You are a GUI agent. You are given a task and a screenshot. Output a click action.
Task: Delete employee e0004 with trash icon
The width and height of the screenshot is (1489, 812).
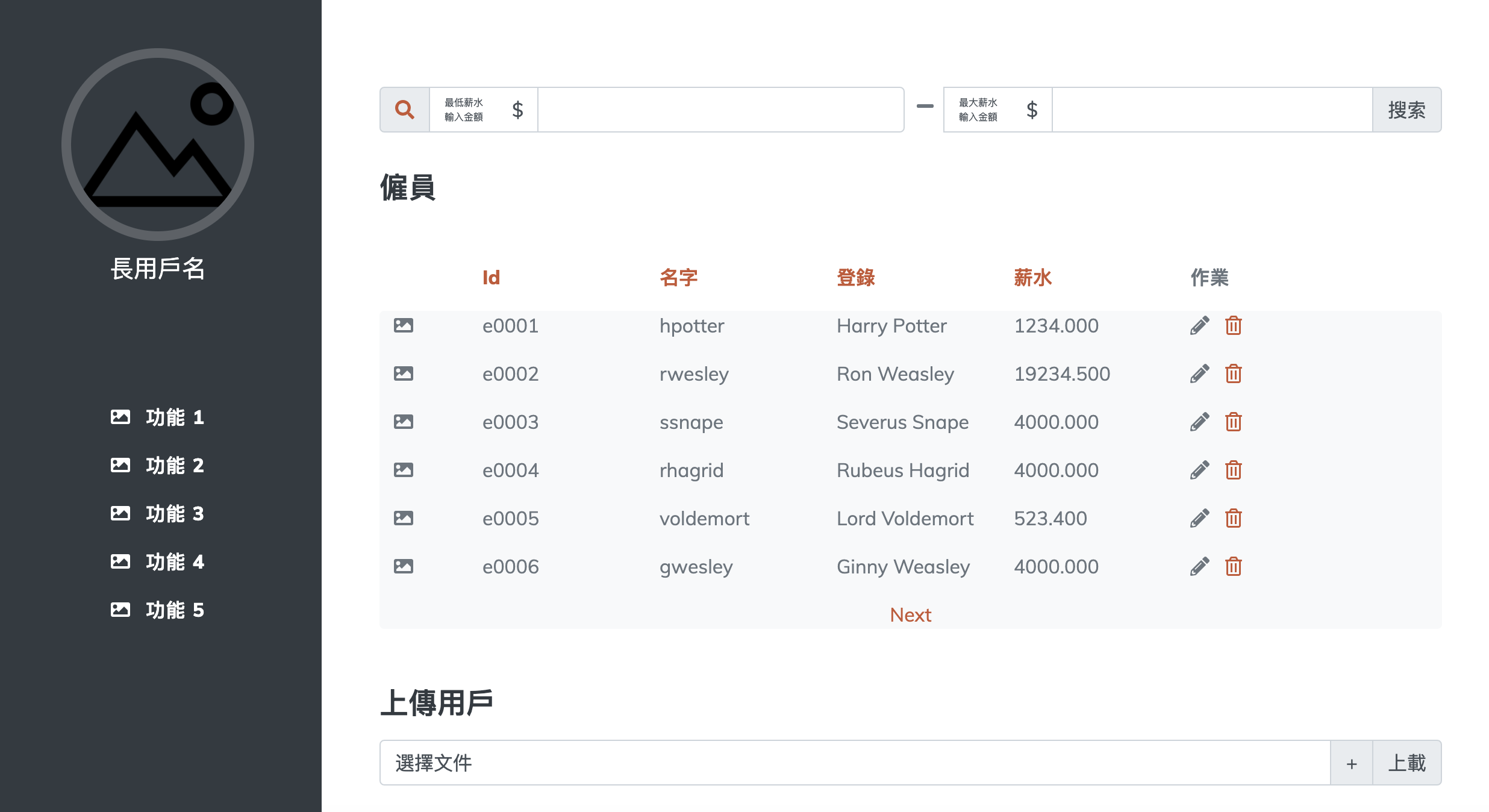pyautogui.click(x=1233, y=470)
